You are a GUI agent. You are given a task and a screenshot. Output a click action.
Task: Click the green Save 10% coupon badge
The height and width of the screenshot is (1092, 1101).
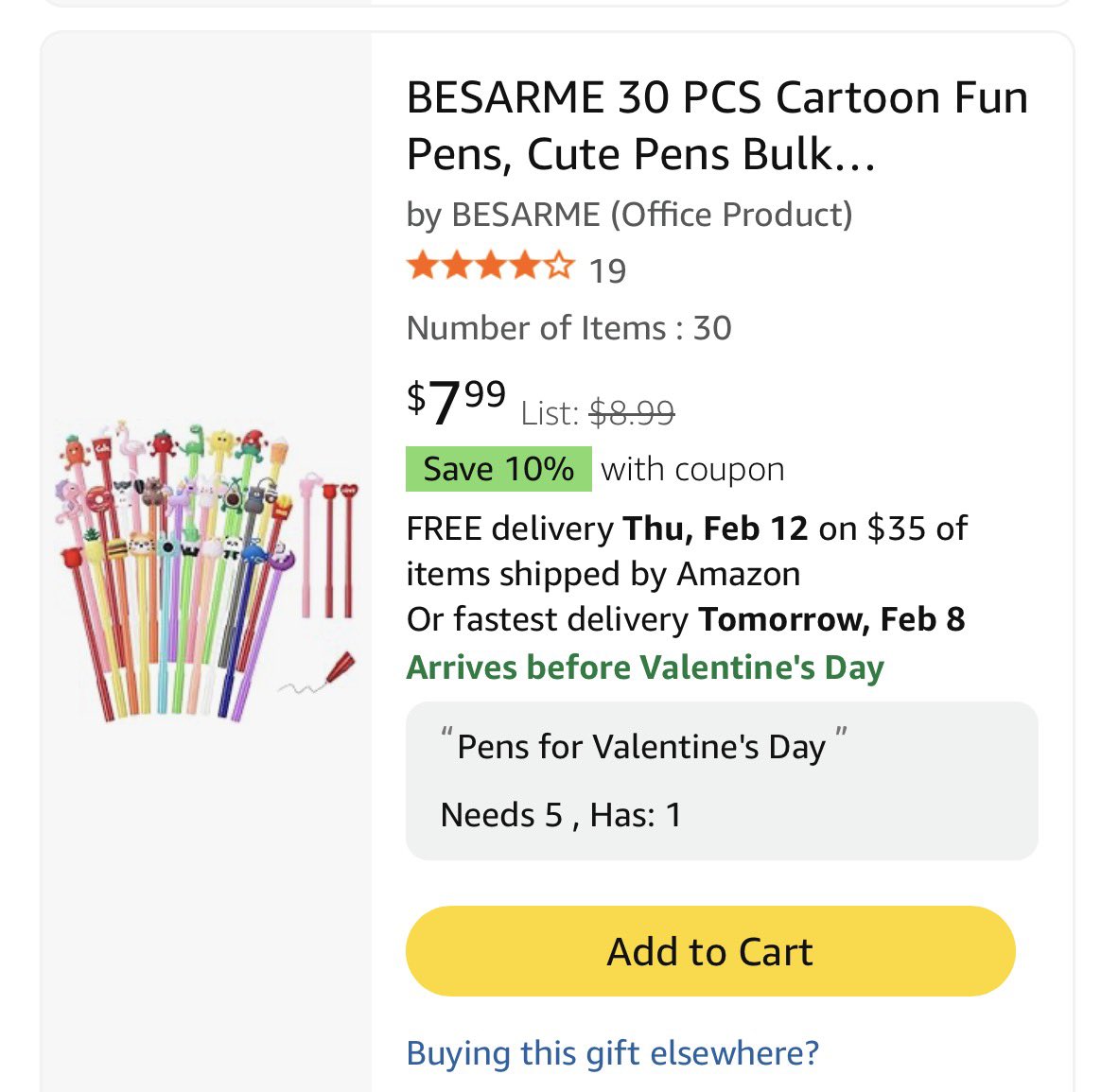pos(498,469)
